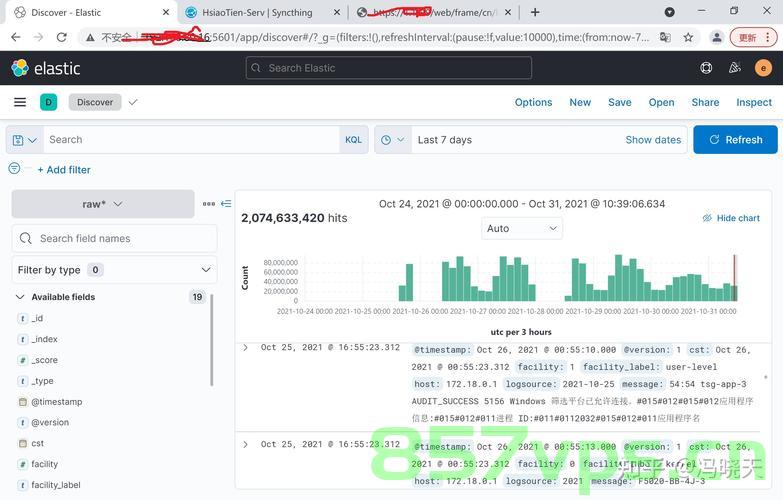Click Inspect in the top menu
Screen dimensions: 783x500
click(x=754, y=102)
